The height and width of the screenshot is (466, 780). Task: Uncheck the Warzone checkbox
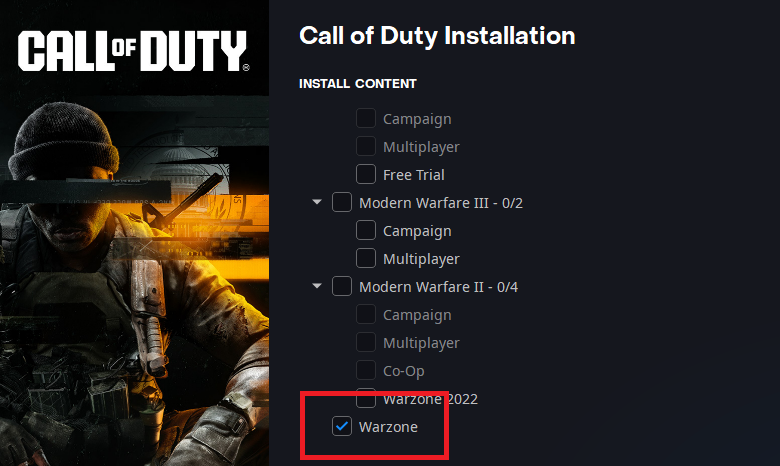pyautogui.click(x=342, y=426)
